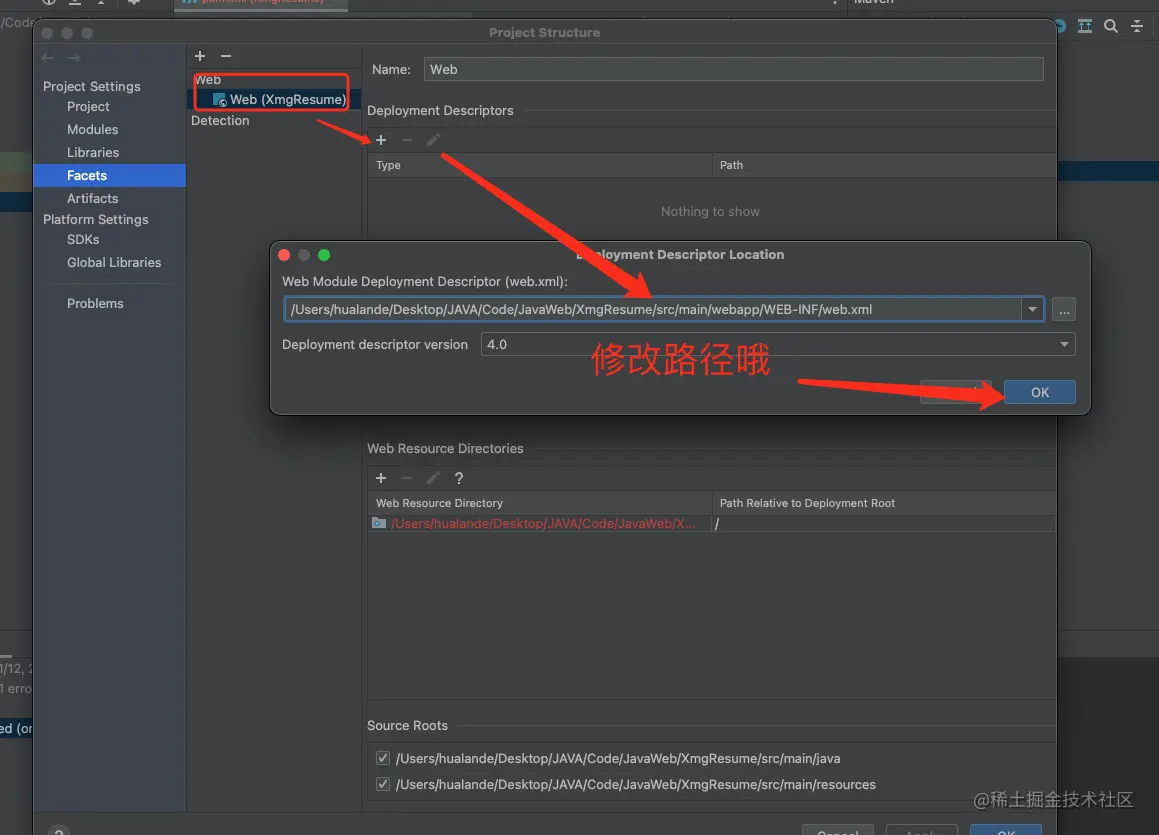Screen dimensions: 1159x835
Task: Toggle the src/main/java source root checkbox
Action: click(x=383, y=758)
